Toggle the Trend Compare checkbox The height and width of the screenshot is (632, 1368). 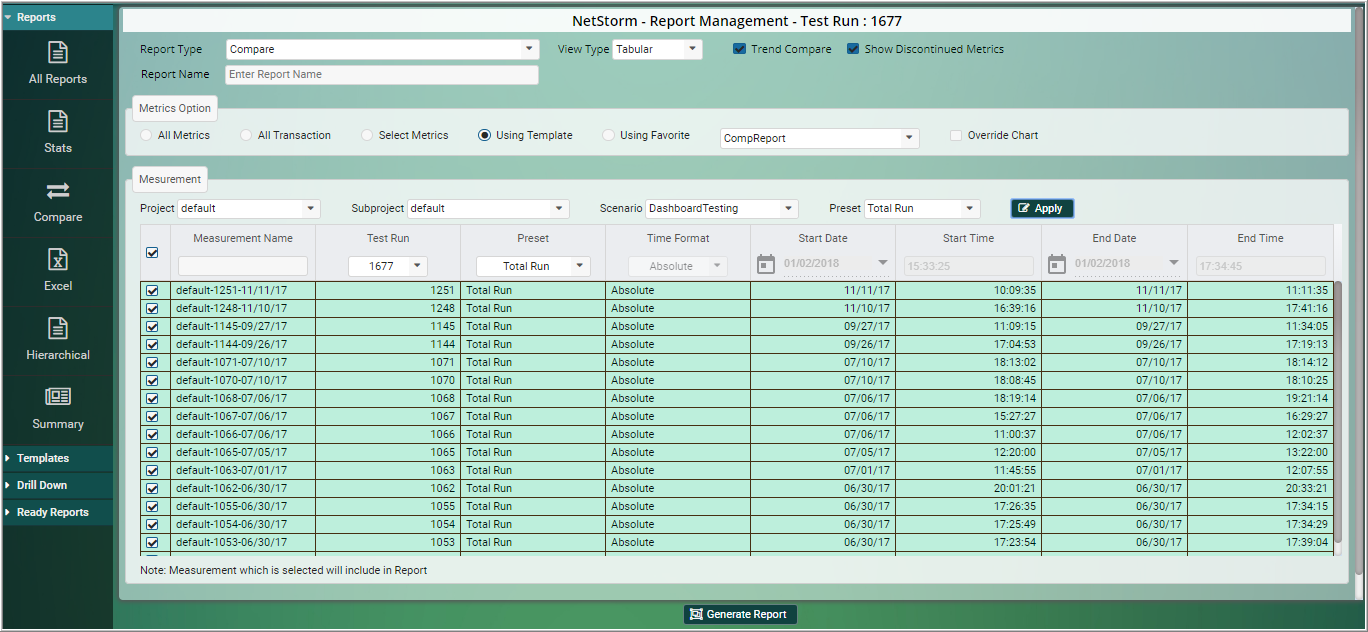tap(739, 49)
